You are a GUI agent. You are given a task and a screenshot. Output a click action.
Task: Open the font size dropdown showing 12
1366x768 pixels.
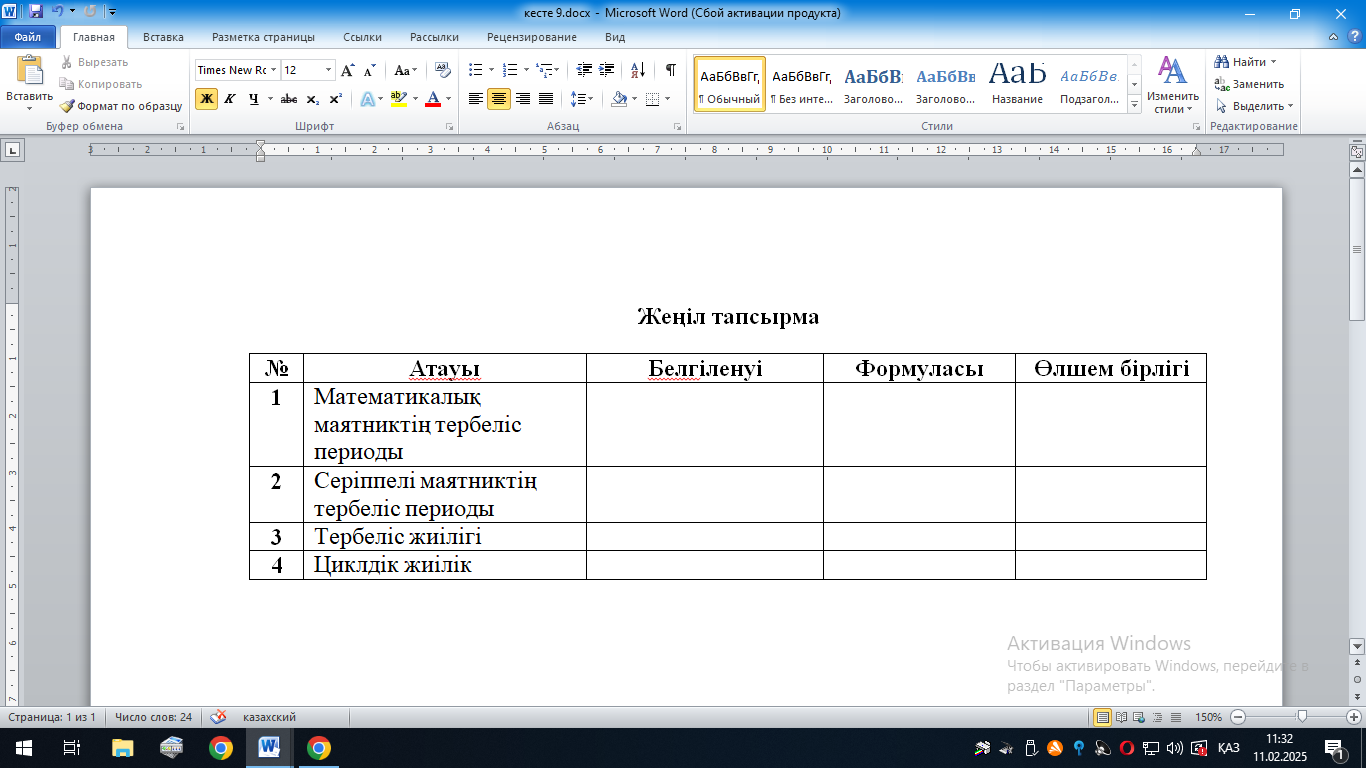coord(328,70)
